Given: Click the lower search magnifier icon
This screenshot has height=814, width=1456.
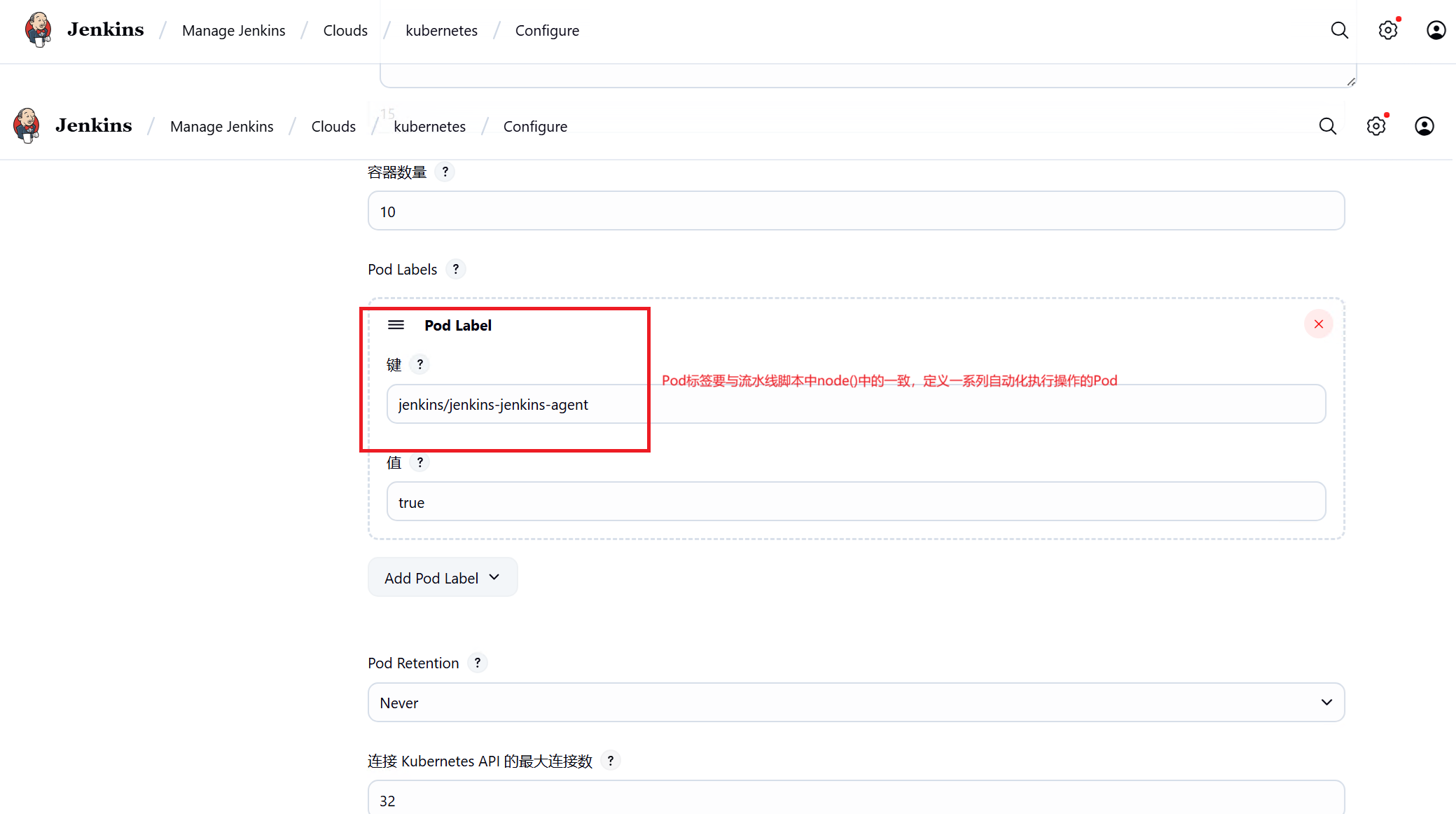Looking at the screenshot, I should tap(1327, 126).
